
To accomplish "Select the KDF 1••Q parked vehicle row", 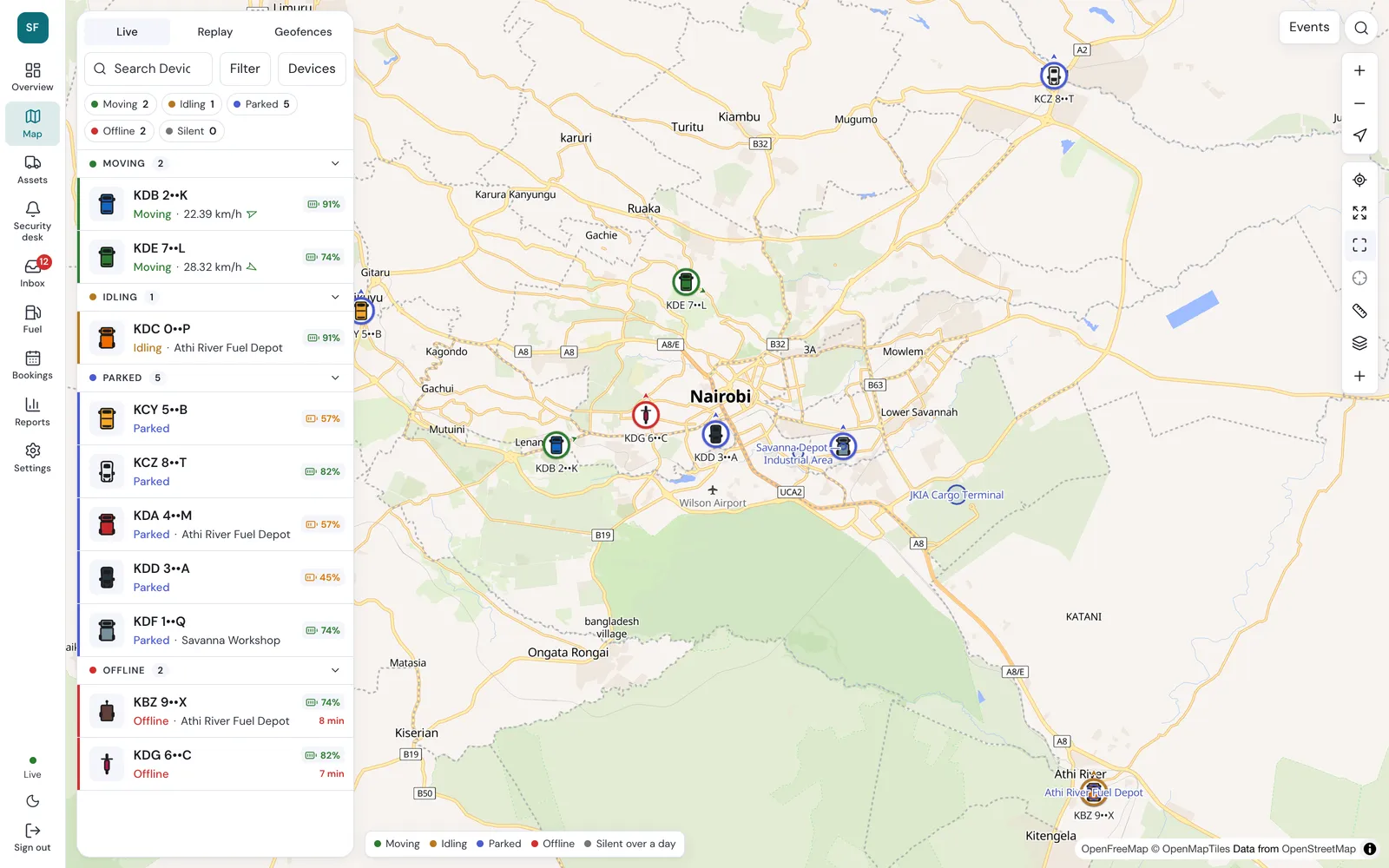I will (215, 630).
